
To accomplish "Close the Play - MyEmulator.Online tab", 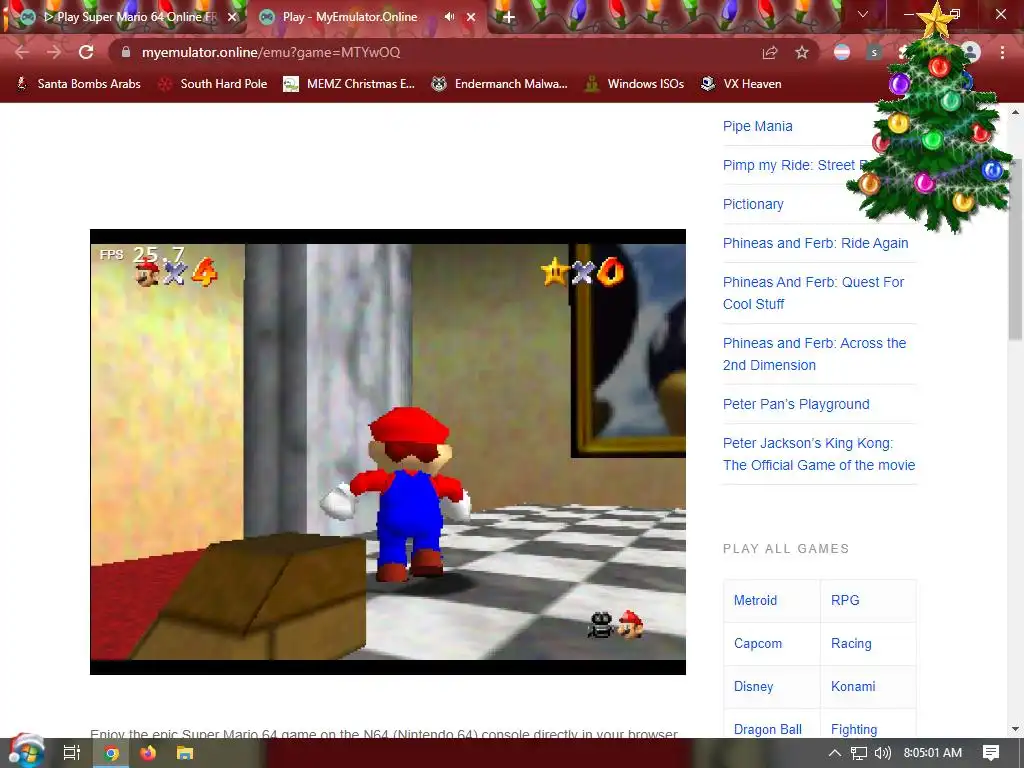I will (471, 17).
